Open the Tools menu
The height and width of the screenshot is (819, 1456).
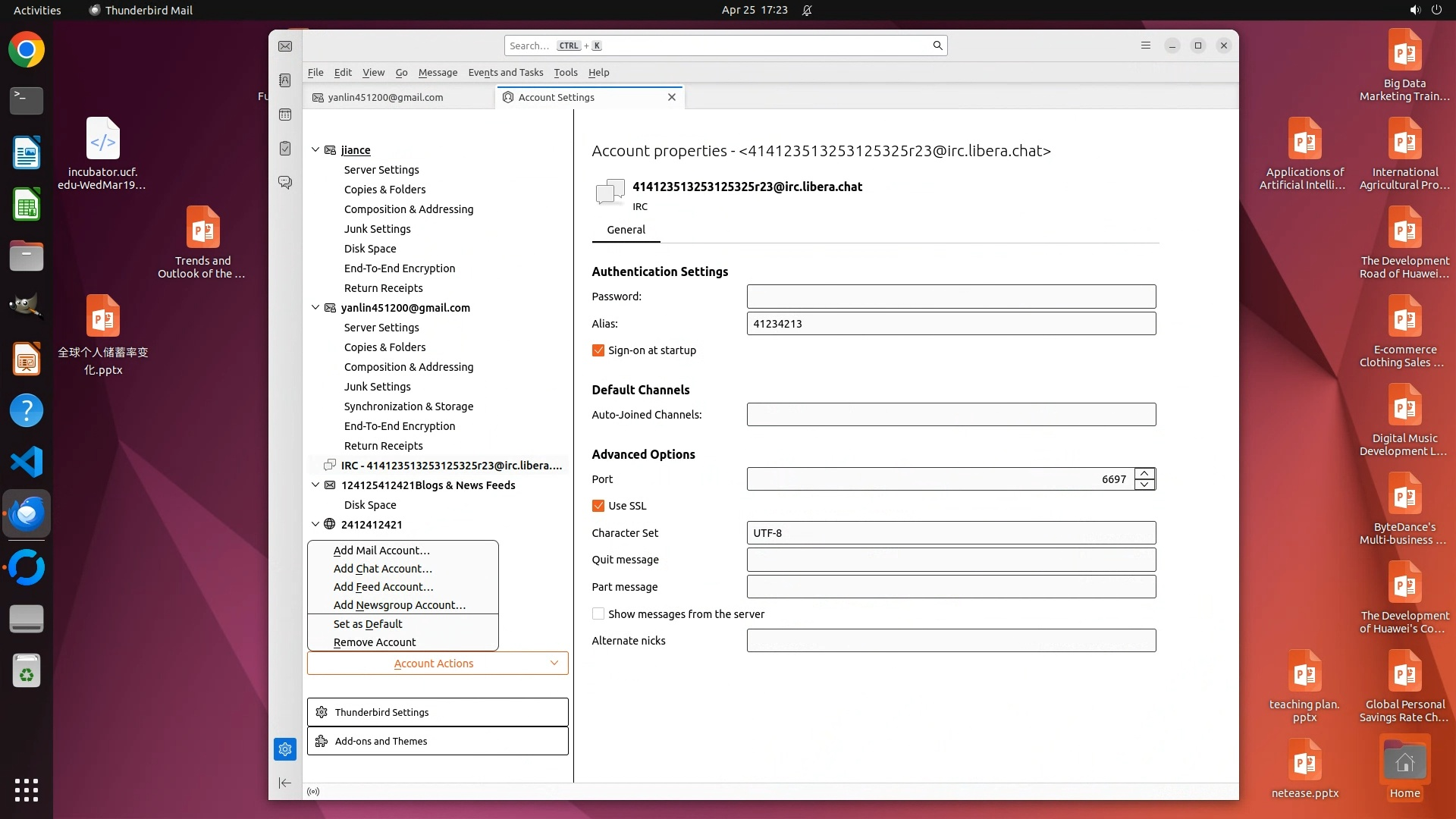click(565, 73)
